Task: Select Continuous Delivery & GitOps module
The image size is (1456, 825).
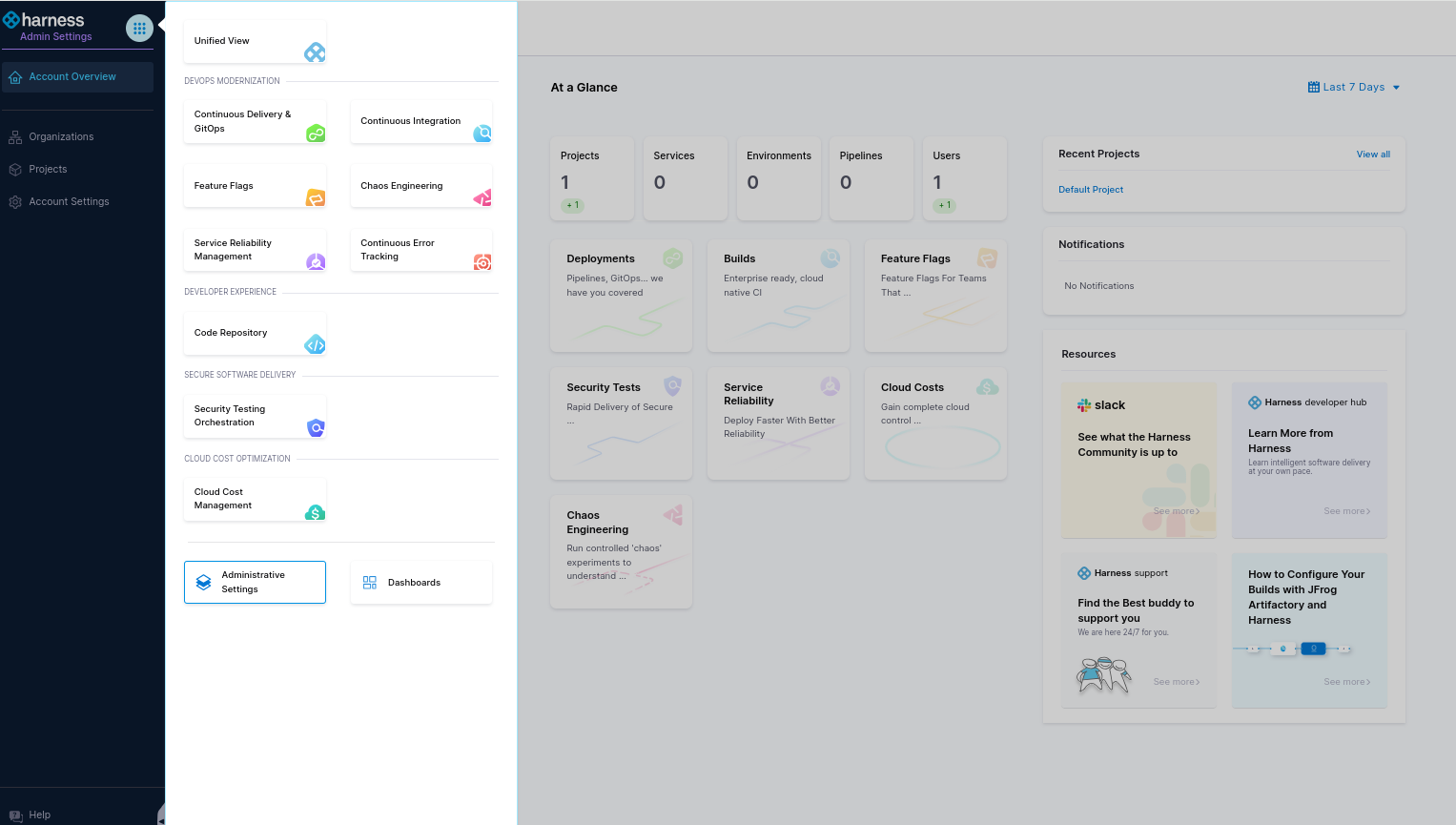Action: click(x=255, y=122)
